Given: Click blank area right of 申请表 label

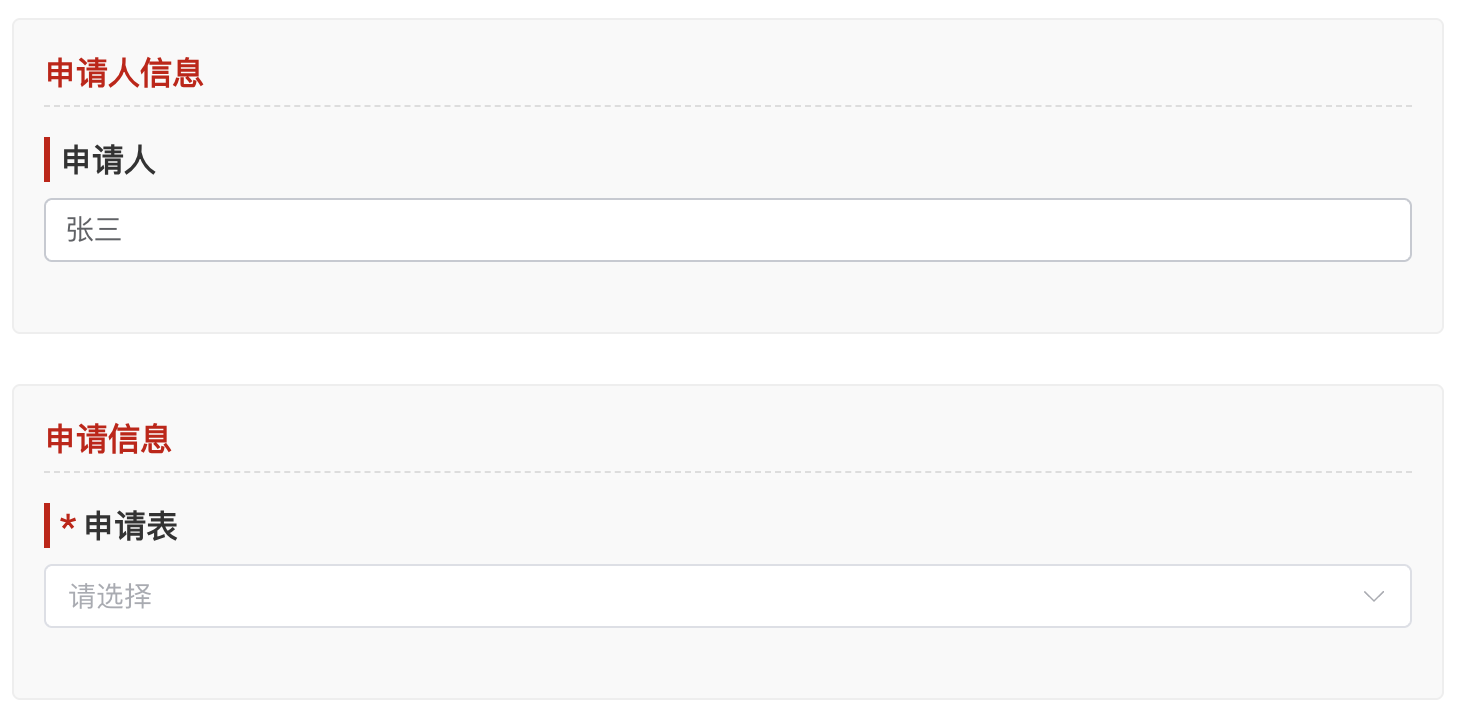Looking at the screenshot, I should pyautogui.click(x=800, y=526).
